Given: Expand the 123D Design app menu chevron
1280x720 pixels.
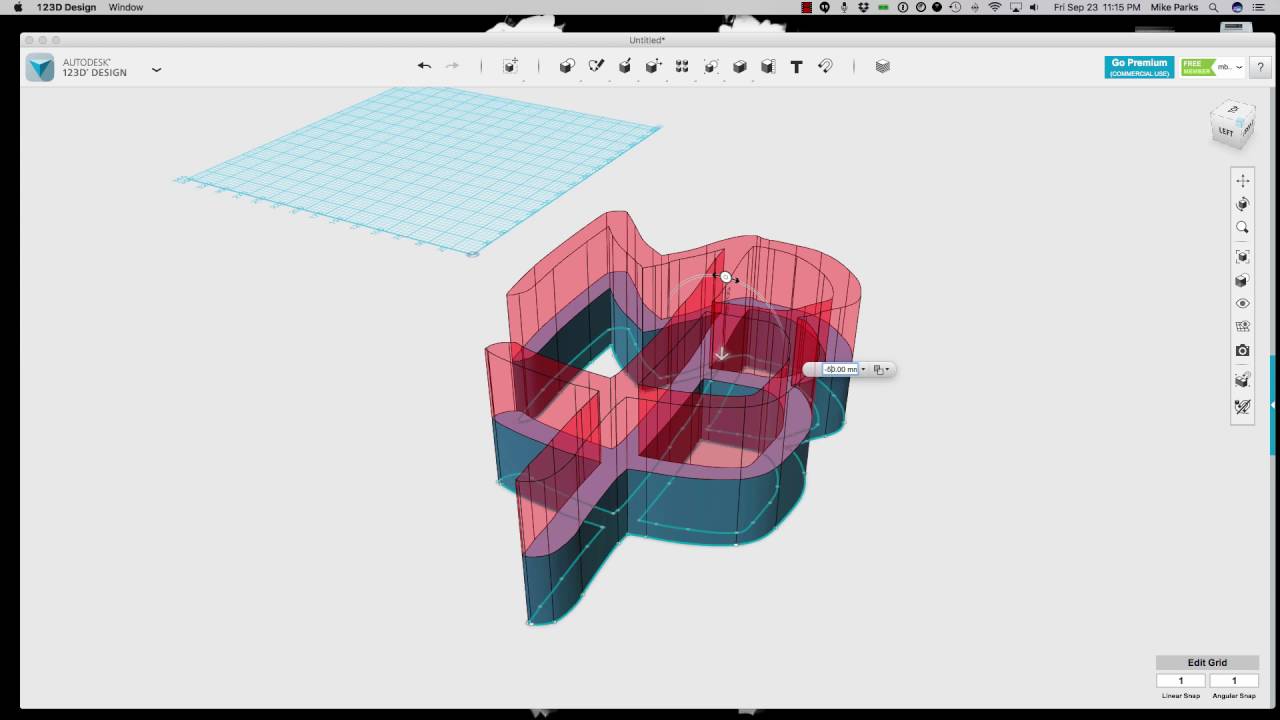Looking at the screenshot, I should pos(157,70).
